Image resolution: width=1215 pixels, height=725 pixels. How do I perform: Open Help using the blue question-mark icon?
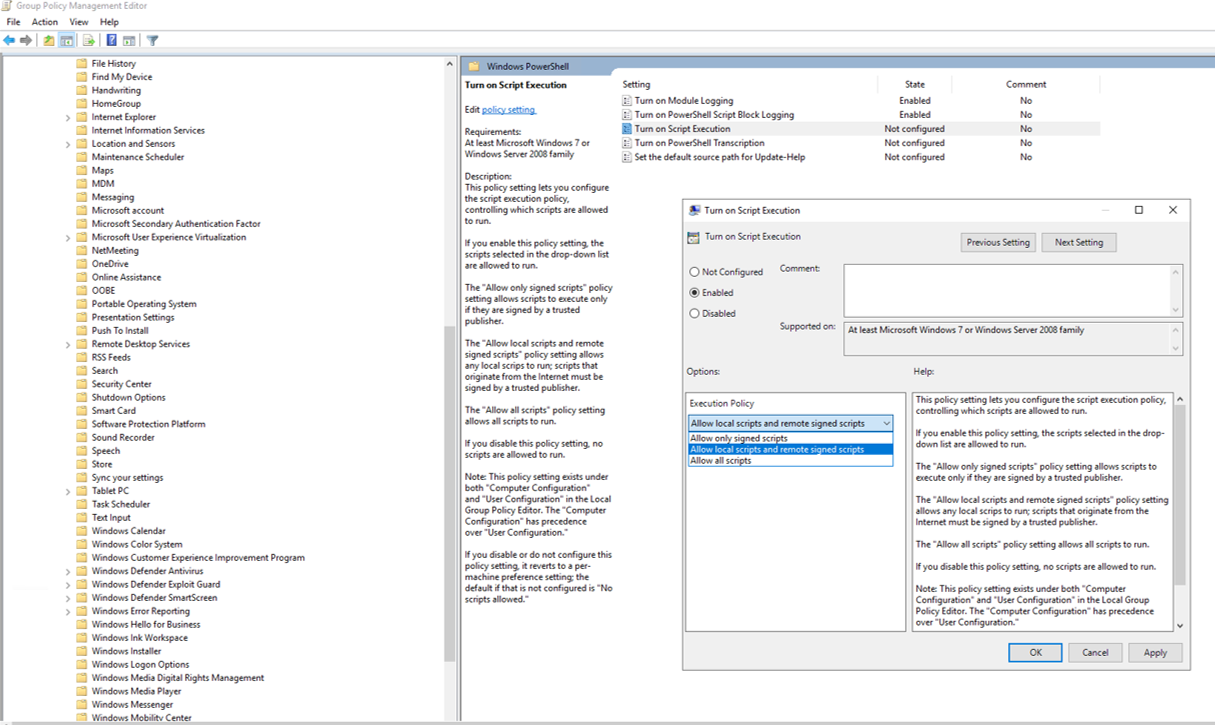pyautogui.click(x=112, y=41)
